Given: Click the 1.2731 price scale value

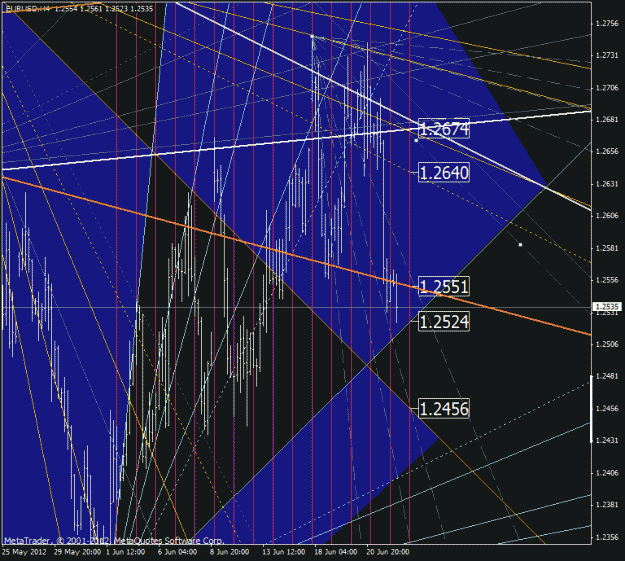Looking at the screenshot, I should (x=607, y=56).
